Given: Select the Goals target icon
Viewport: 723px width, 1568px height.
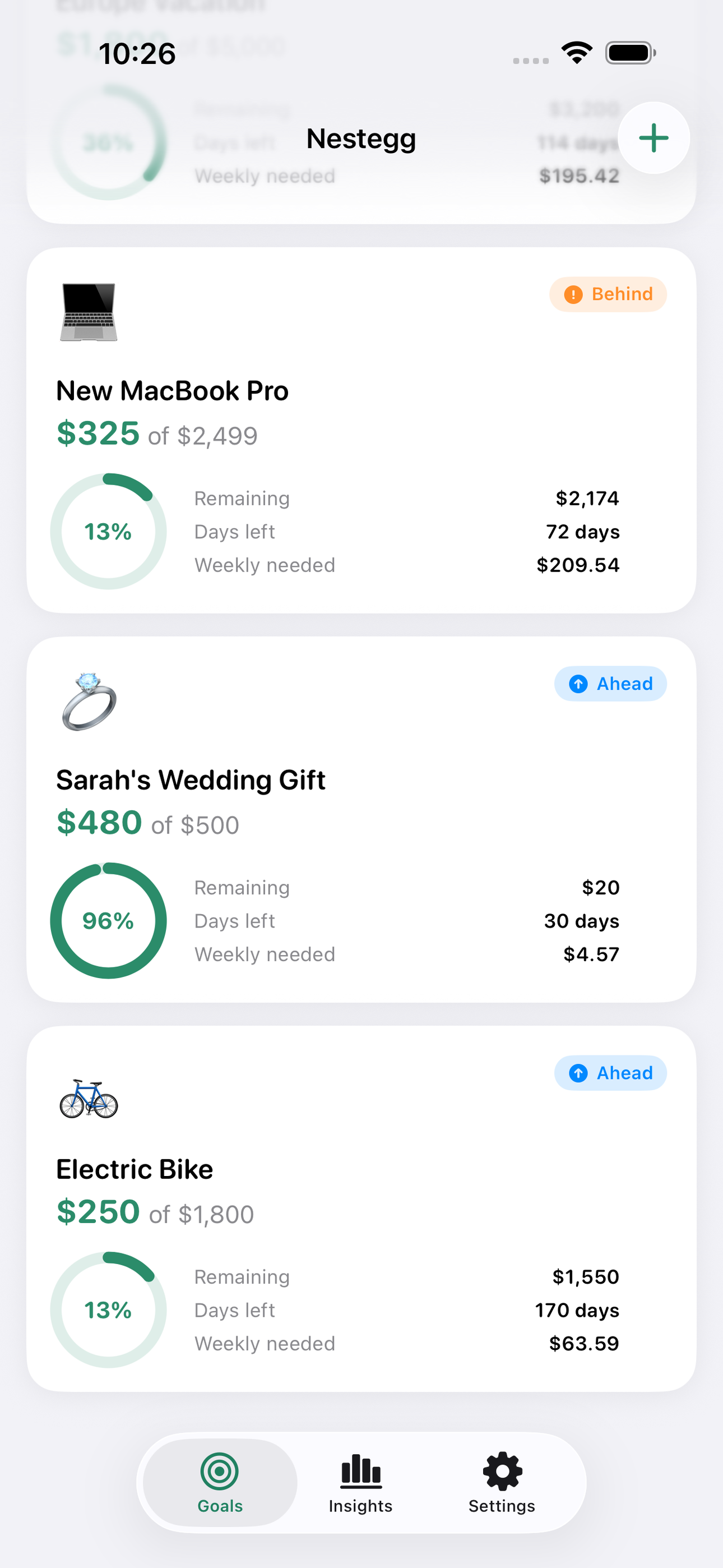Looking at the screenshot, I should [x=220, y=1471].
